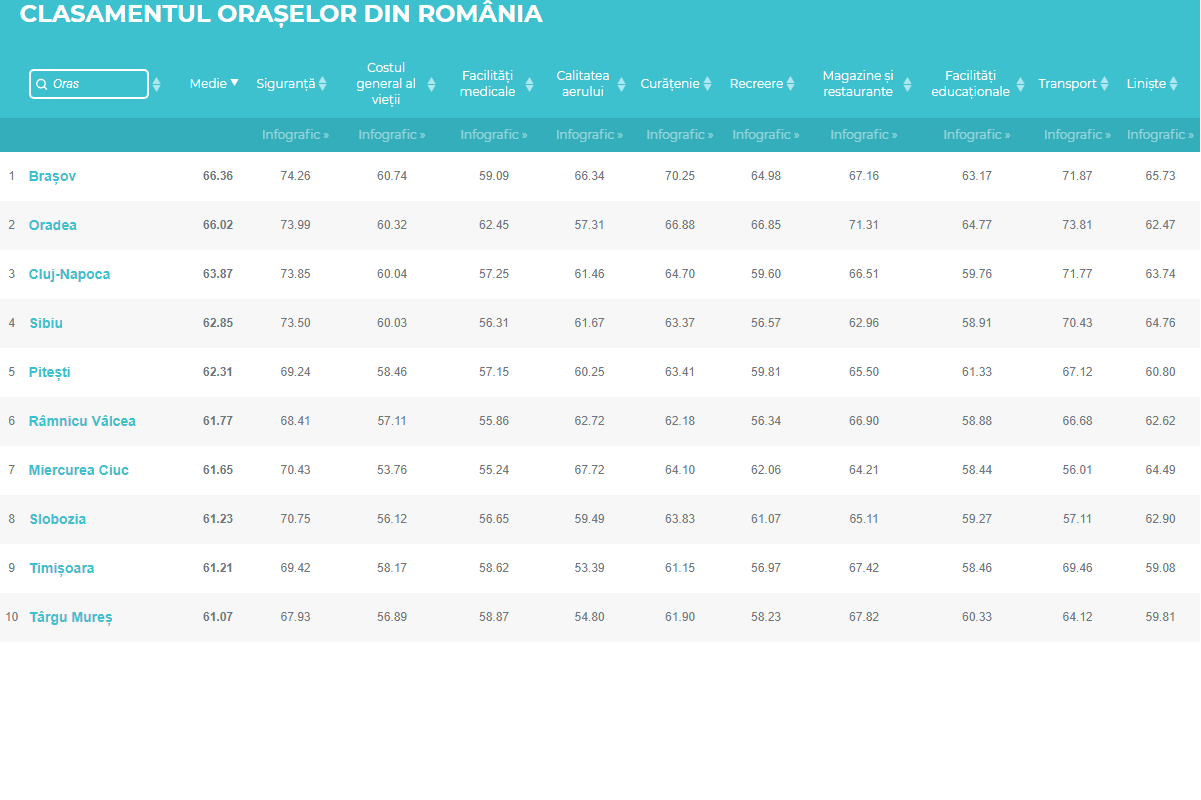This screenshot has width=1201, height=800.
Task: Sort by Magazine și restaurante label
Action: 858,84
